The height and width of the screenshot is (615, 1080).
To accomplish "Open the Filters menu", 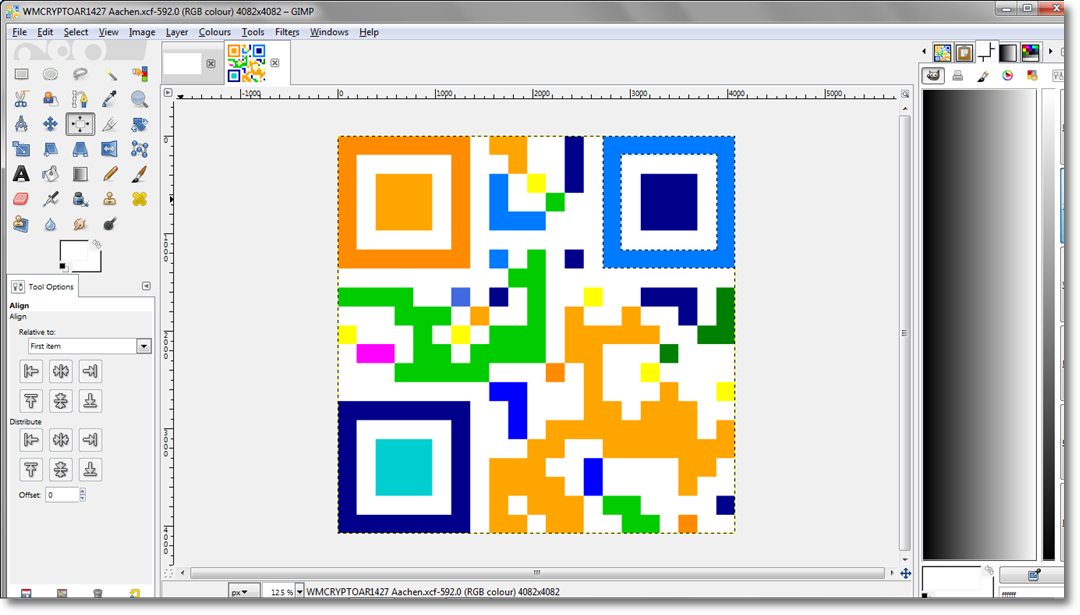I will click(x=287, y=32).
